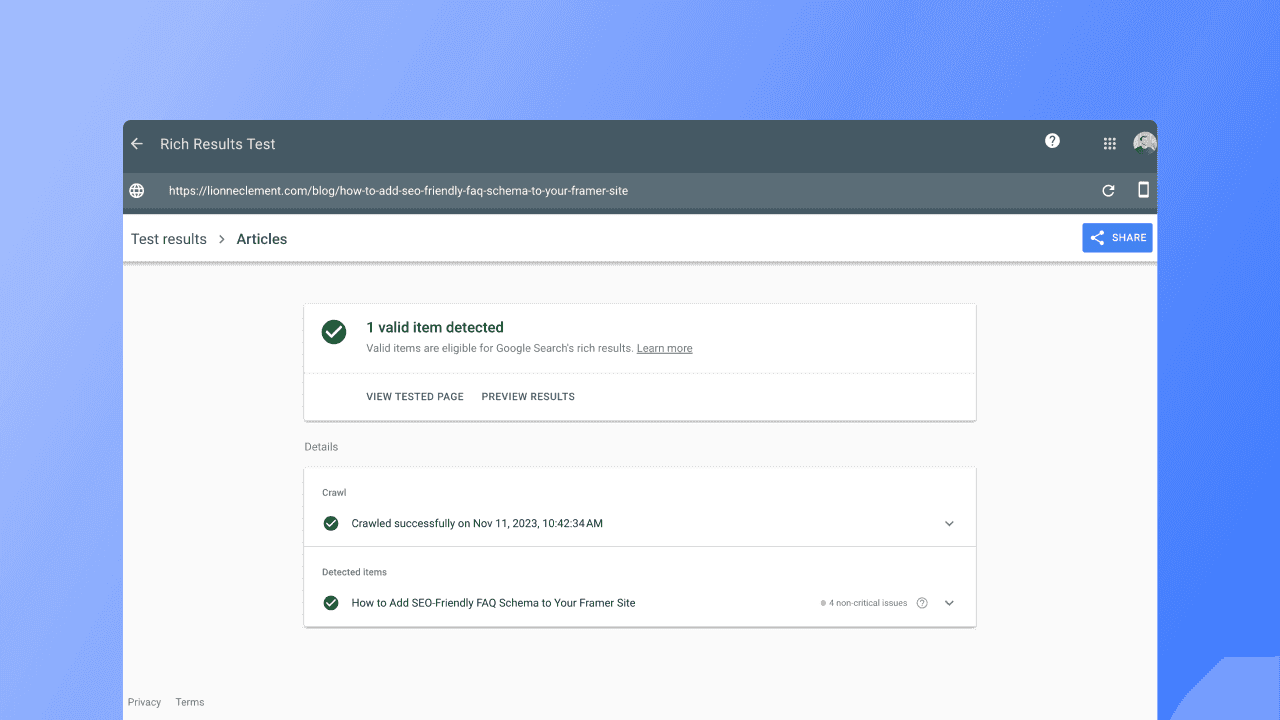Open the help question mark icon

1052,141
